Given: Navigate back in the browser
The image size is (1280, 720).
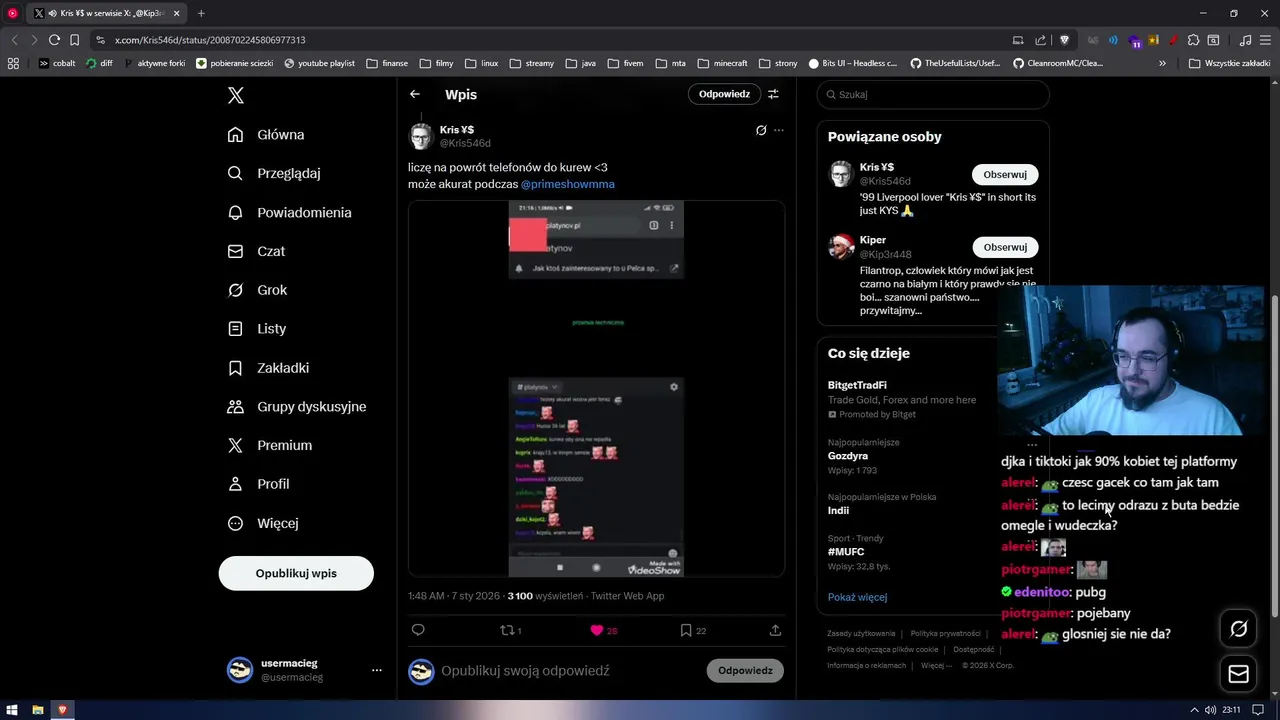Looking at the screenshot, I should pyautogui.click(x=14, y=40).
